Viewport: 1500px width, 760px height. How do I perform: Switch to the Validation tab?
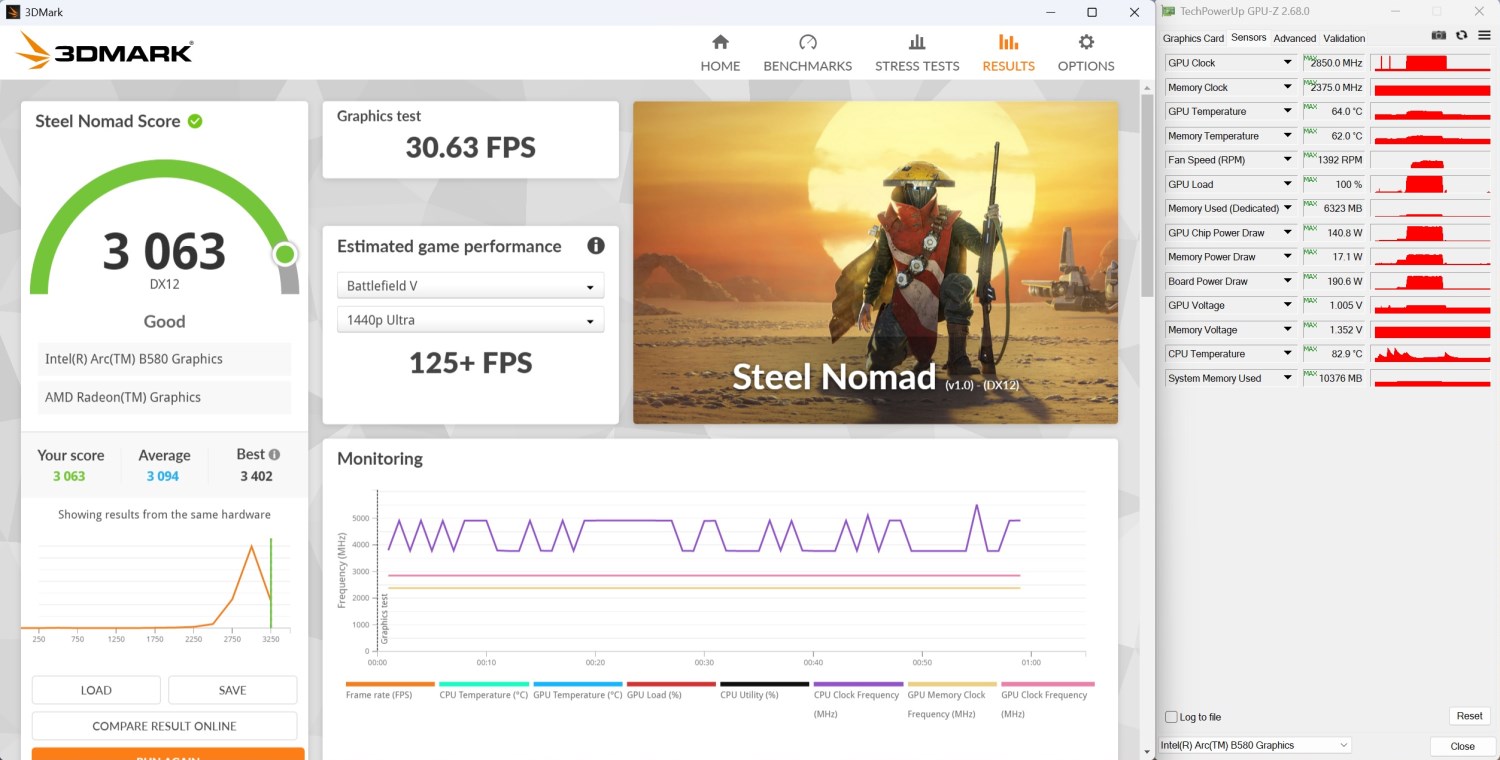pyautogui.click(x=1344, y=38)
